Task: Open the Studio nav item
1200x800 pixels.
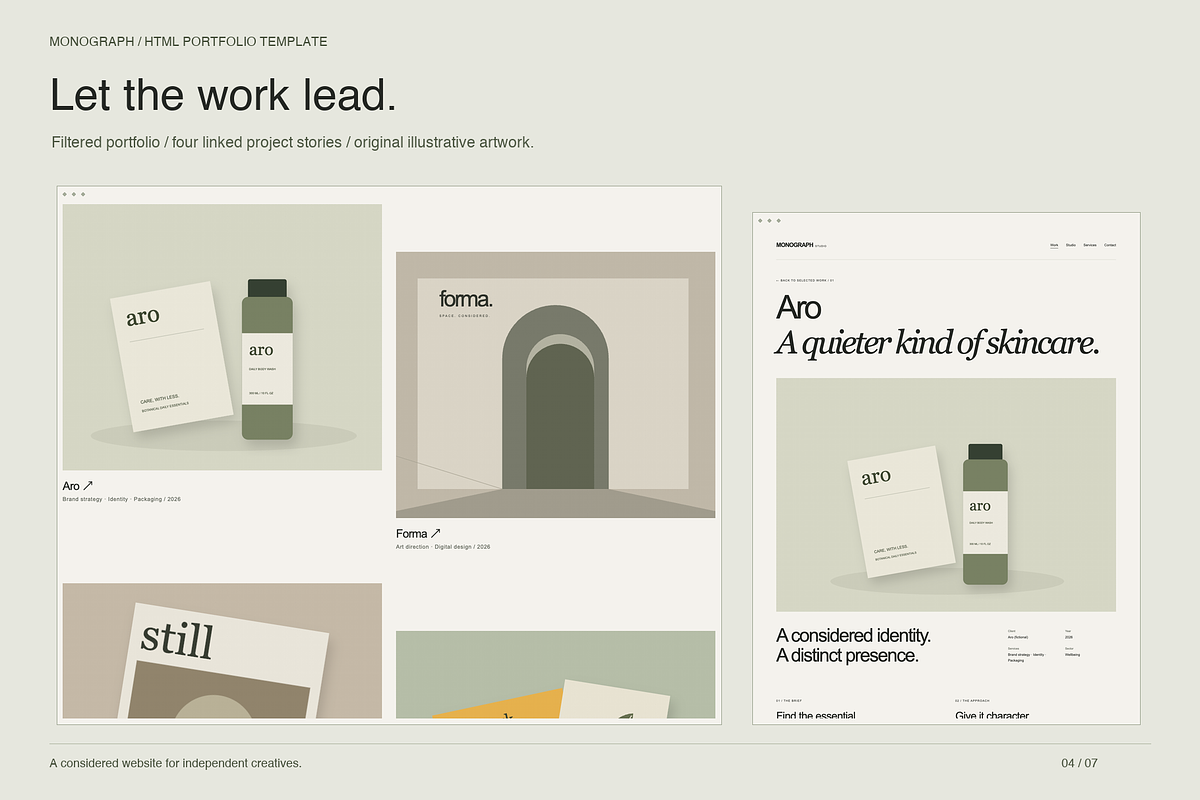Action: 1070,245
